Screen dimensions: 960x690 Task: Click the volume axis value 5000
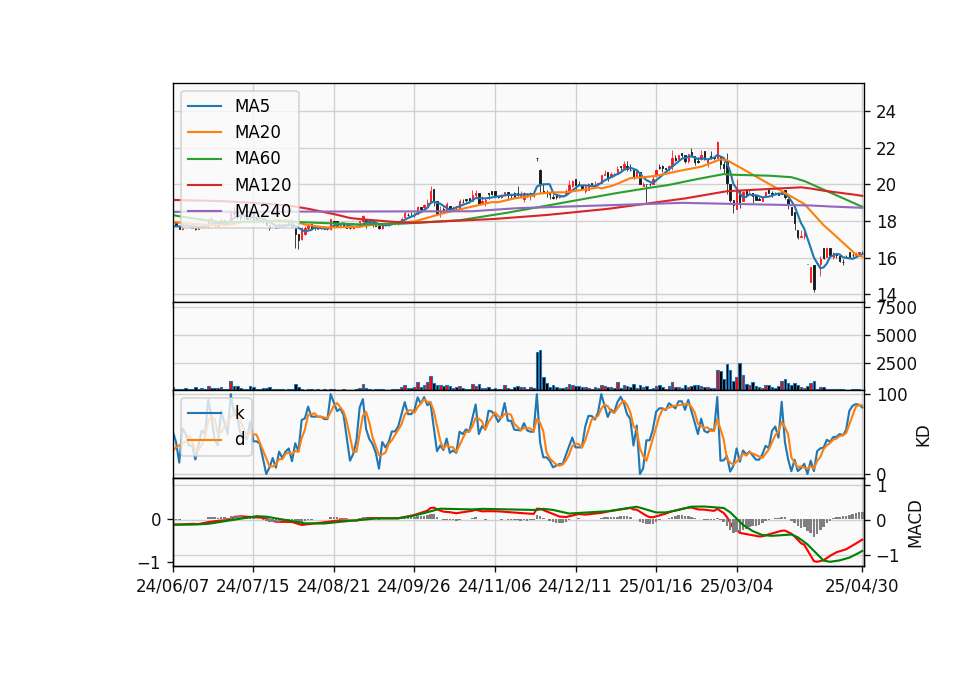point(896,336)
